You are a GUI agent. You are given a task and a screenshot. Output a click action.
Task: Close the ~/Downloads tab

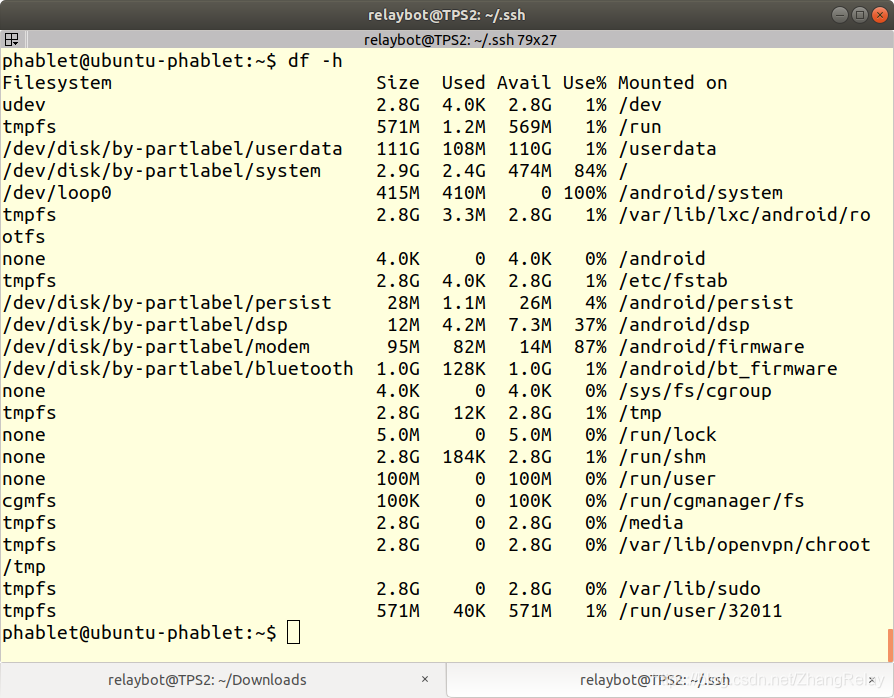(425, 679)
